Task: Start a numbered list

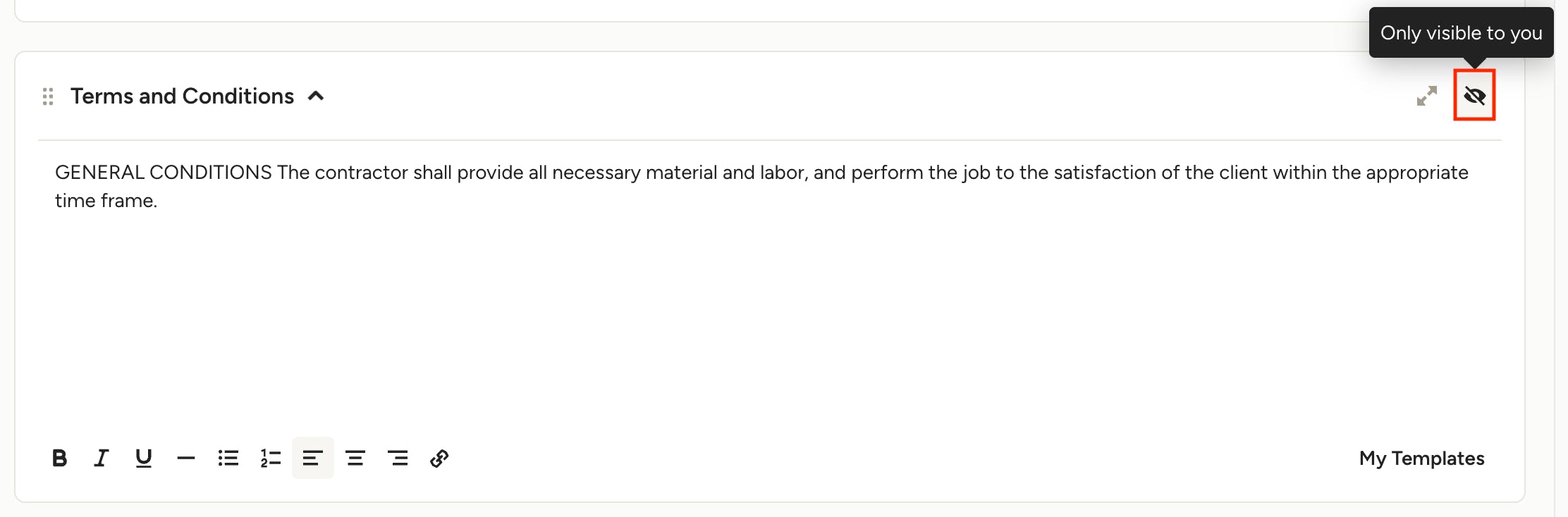Action: pos(271,459)
